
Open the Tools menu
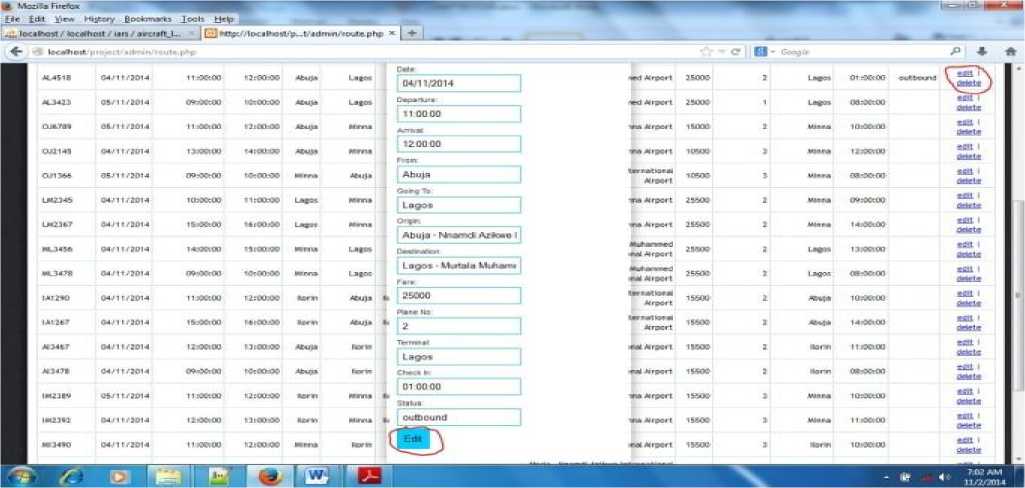pyautogui.click(x=193, y=20)
